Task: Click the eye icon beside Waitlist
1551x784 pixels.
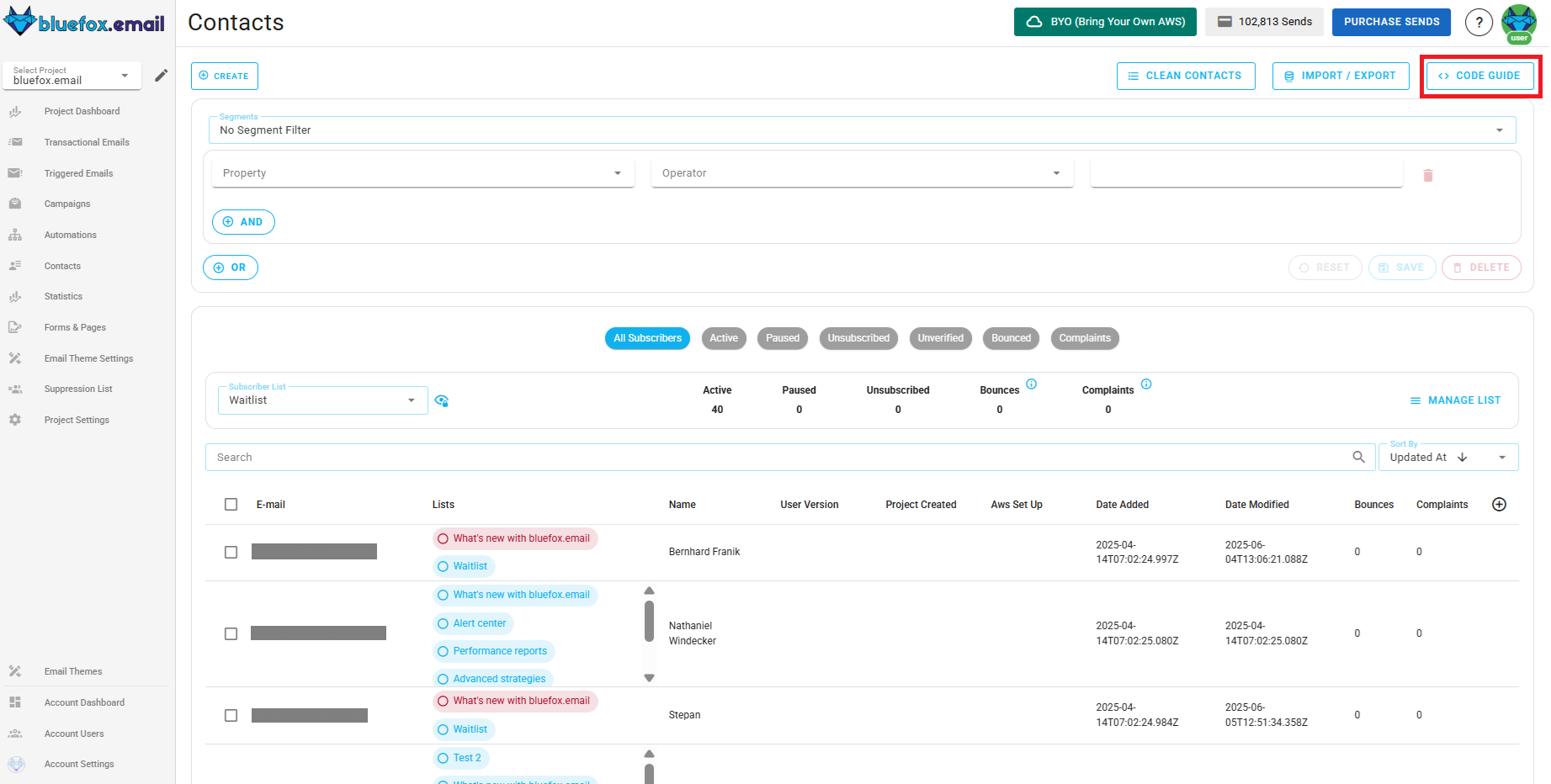Action: pos(442,400)
